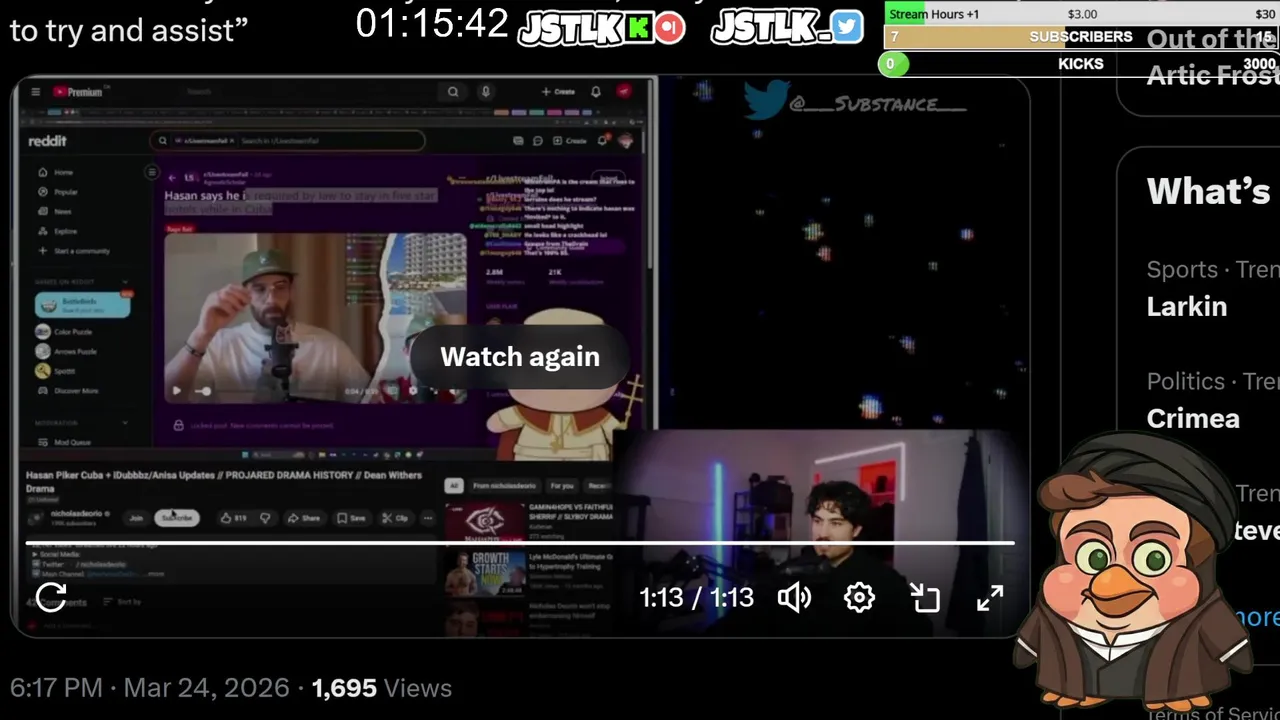The width and height of the screenshot is (1280, 720).
Task: Expand the video to fullscreen
Action: tap(990, 598)
